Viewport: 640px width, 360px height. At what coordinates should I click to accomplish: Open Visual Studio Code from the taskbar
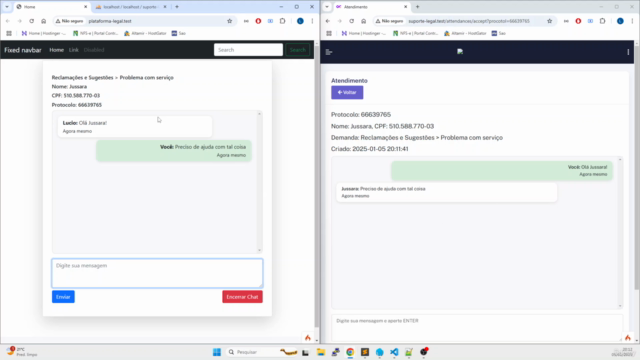pyautogui.click(x=394, y=352)
